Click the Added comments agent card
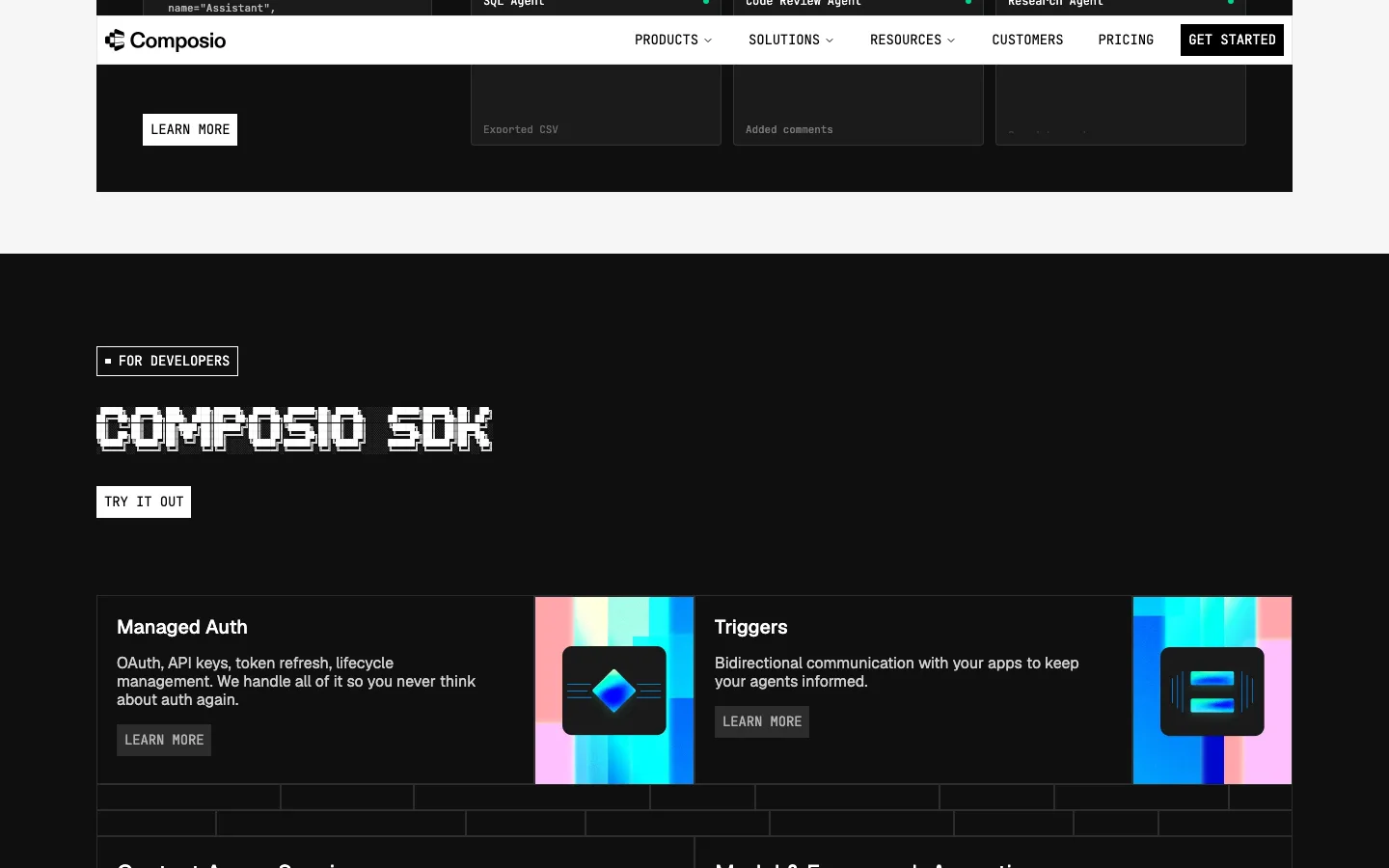The image size is (1389, 868). 858,104
